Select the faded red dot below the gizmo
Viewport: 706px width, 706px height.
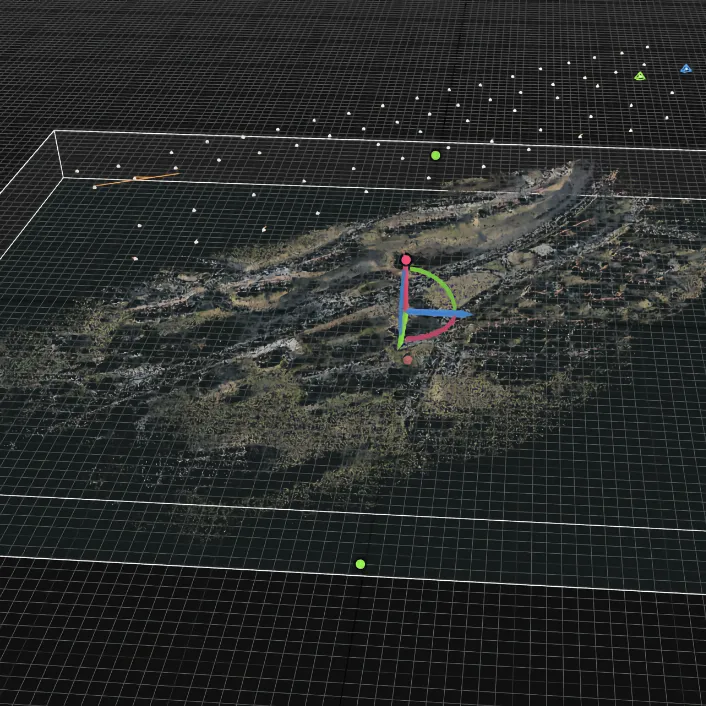pos(408,360)
